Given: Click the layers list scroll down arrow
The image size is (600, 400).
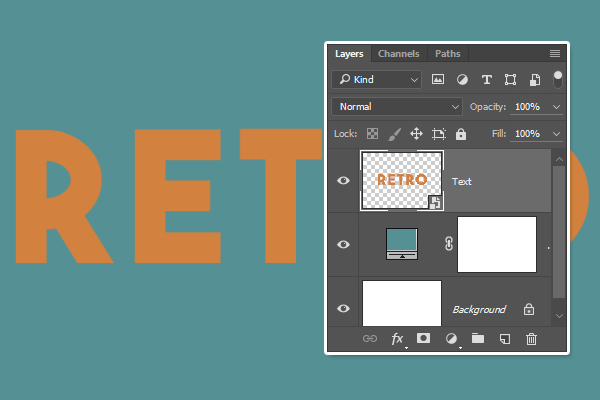Looking at the screenshot, I should coord(559,316).
